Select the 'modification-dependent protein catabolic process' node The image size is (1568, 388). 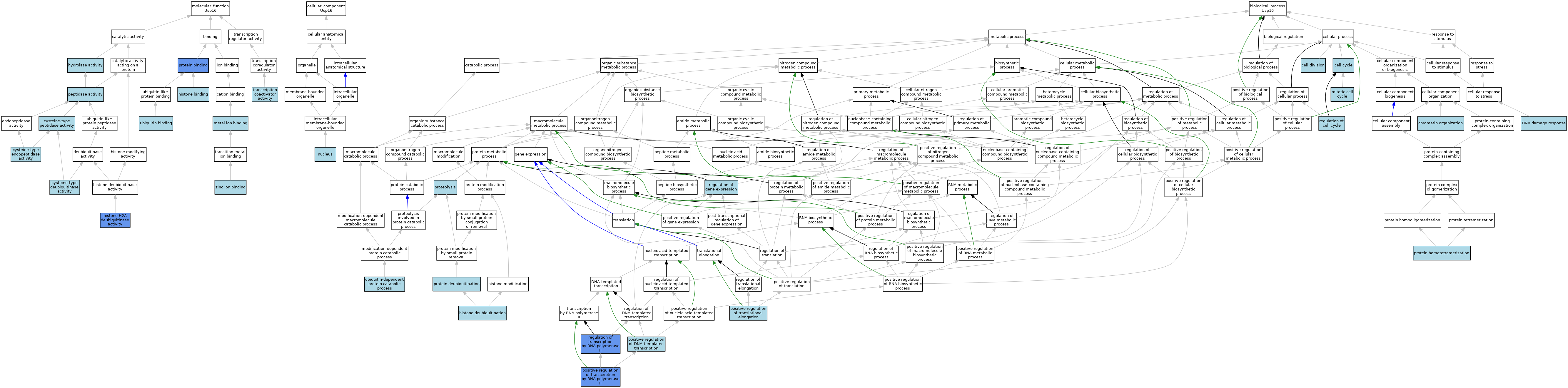385,253
